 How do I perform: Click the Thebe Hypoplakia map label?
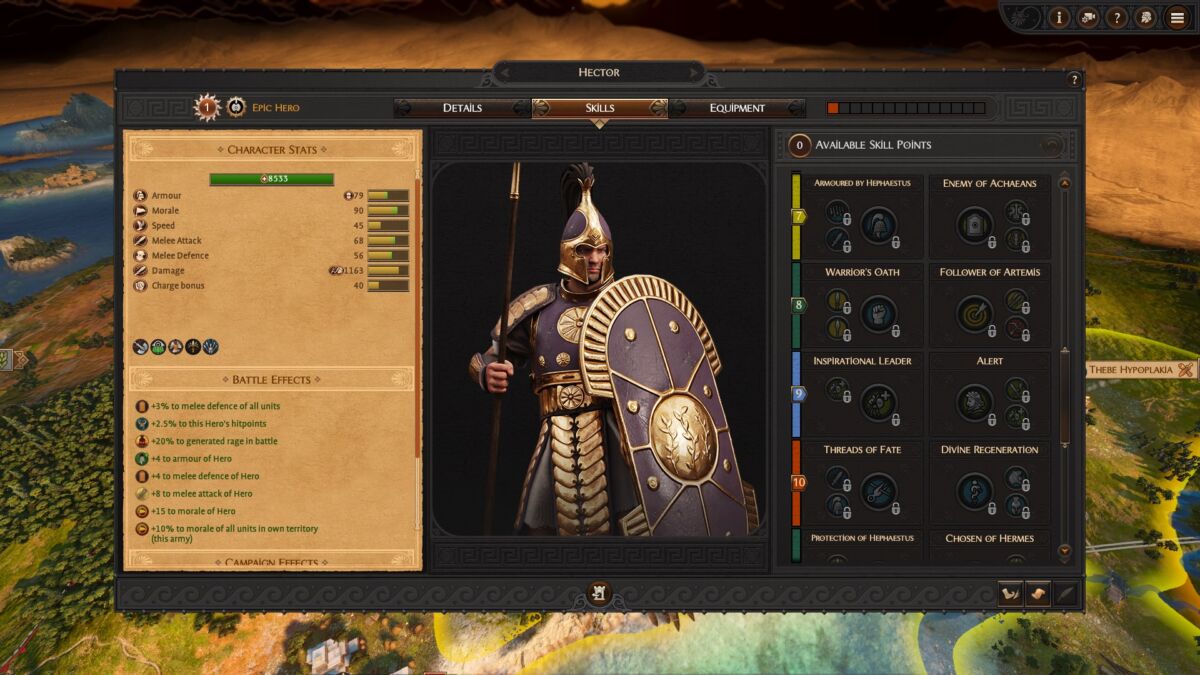pyautogui.click(x=1143, y=369)
